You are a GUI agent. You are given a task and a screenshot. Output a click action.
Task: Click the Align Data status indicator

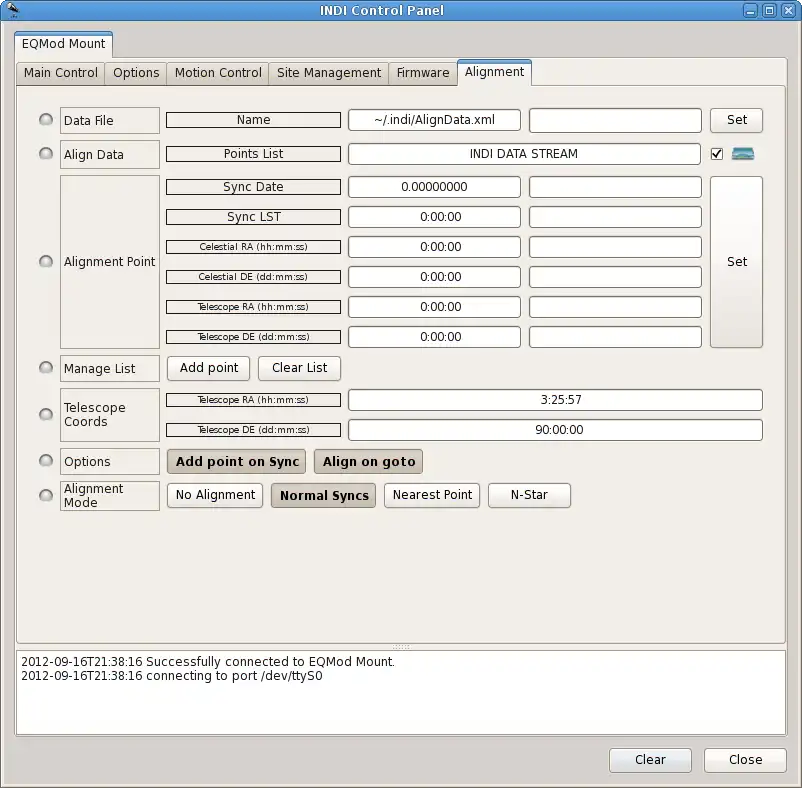pyautogui.click(x=46, y=154)
